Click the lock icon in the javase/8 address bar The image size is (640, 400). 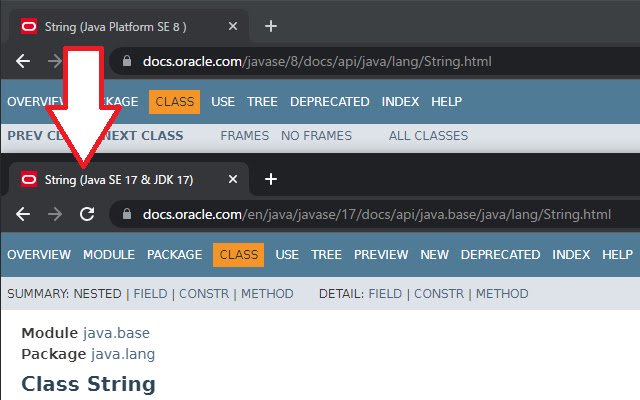coord(127,61)
